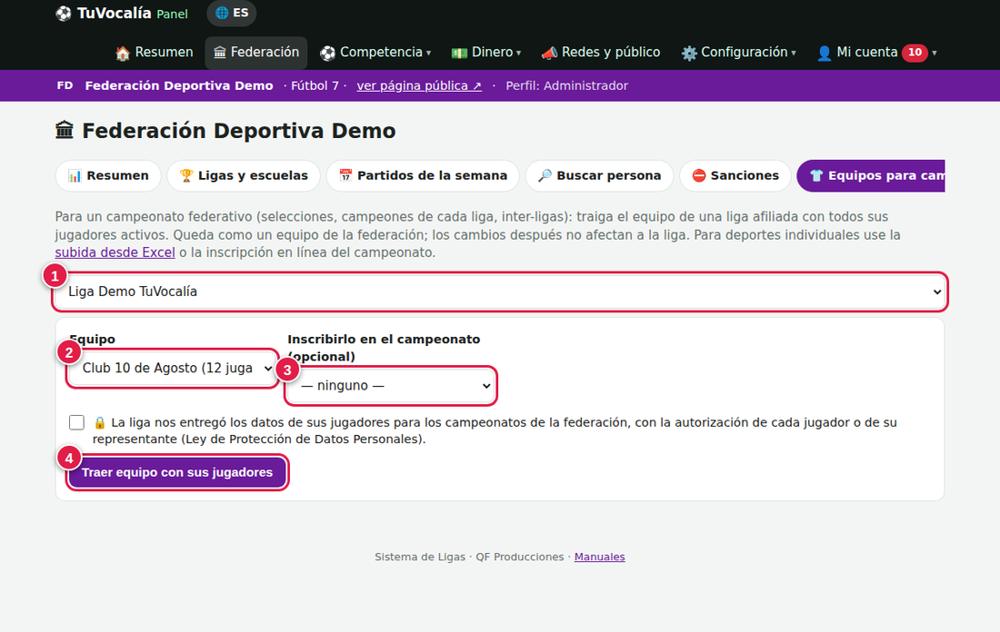Image resolution: width=1000 pixels, height=632 pixels.
Task: Expand the Dinero menu
Action: point(487,52)
